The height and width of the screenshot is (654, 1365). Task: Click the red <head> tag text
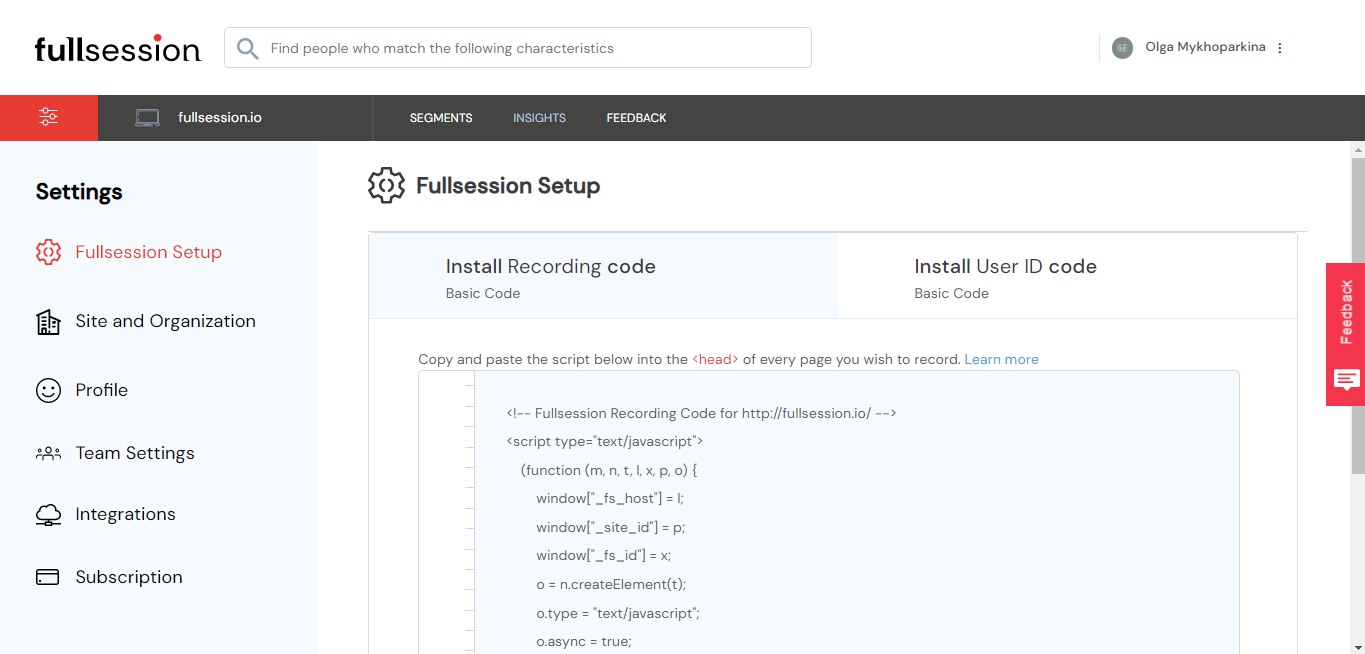pos(715,359)
